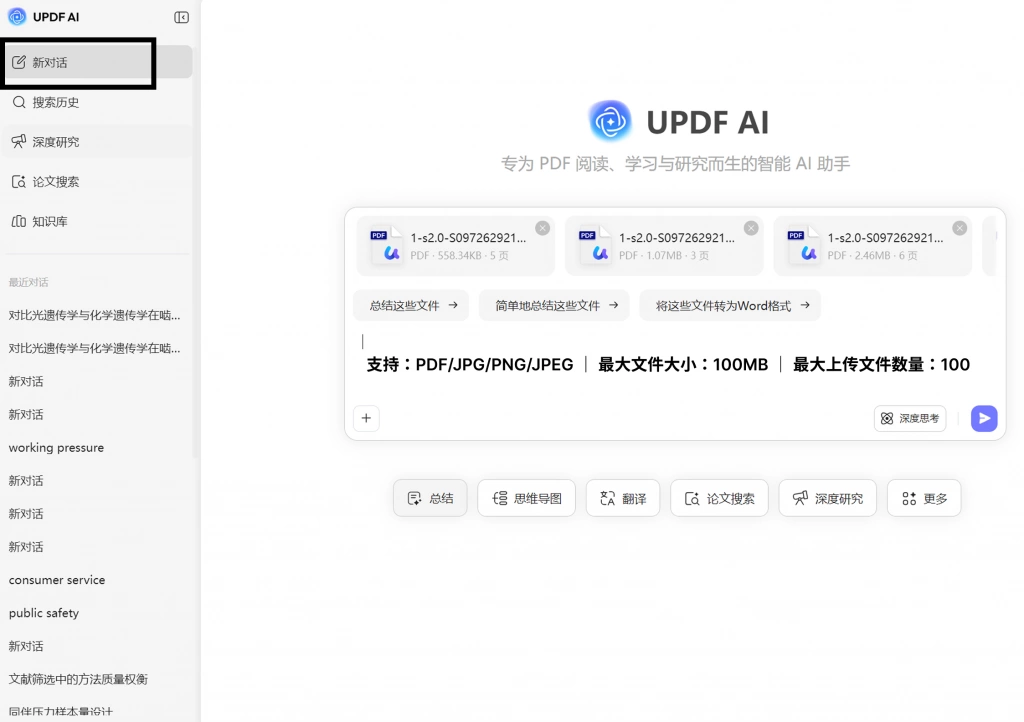
Task: Remove the 2.46MB PDF attachment
Action: 960,228
